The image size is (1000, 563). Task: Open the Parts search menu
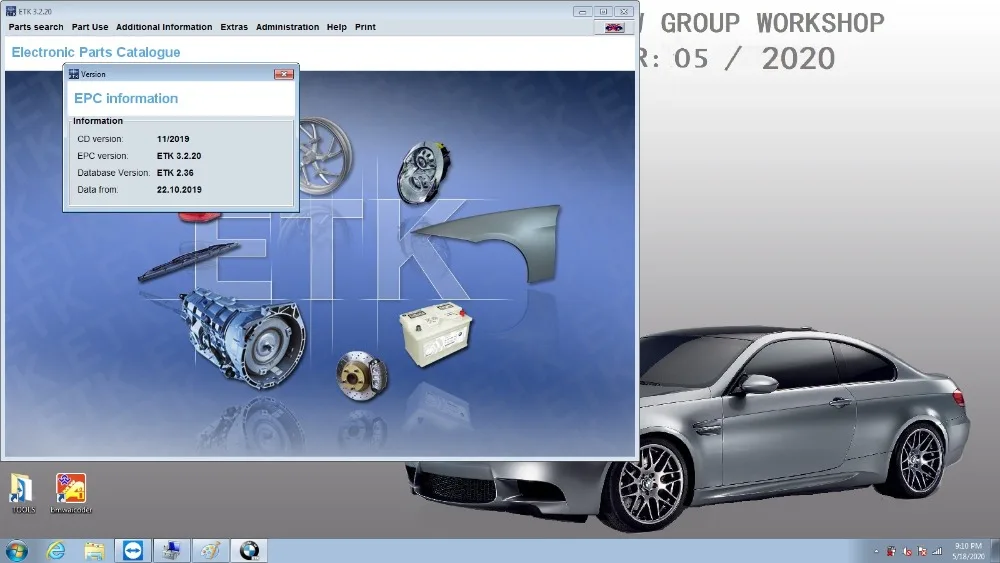(36, 27)
